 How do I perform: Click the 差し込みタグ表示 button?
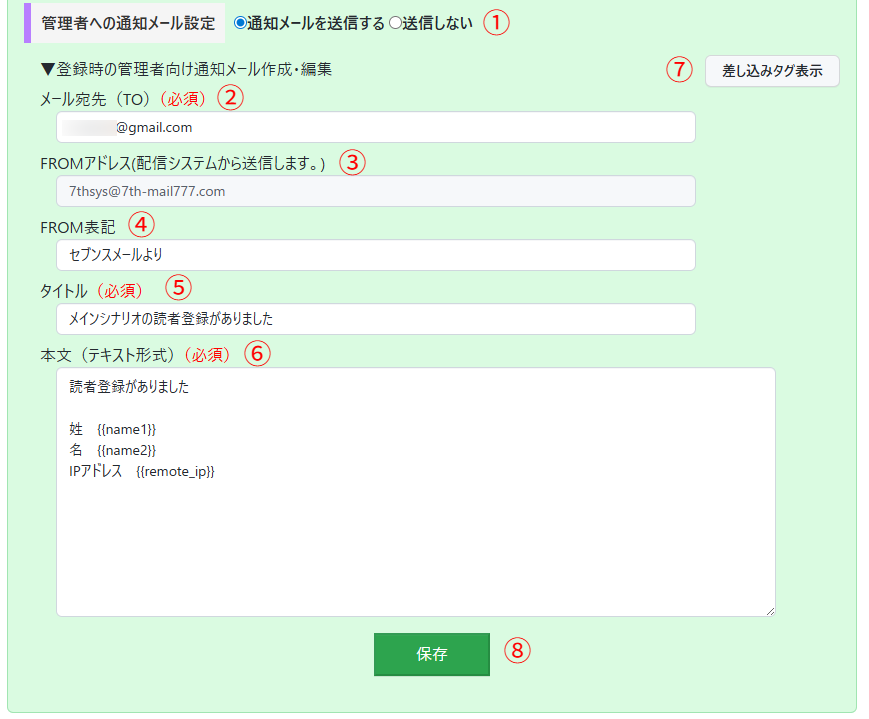(772, 71)
